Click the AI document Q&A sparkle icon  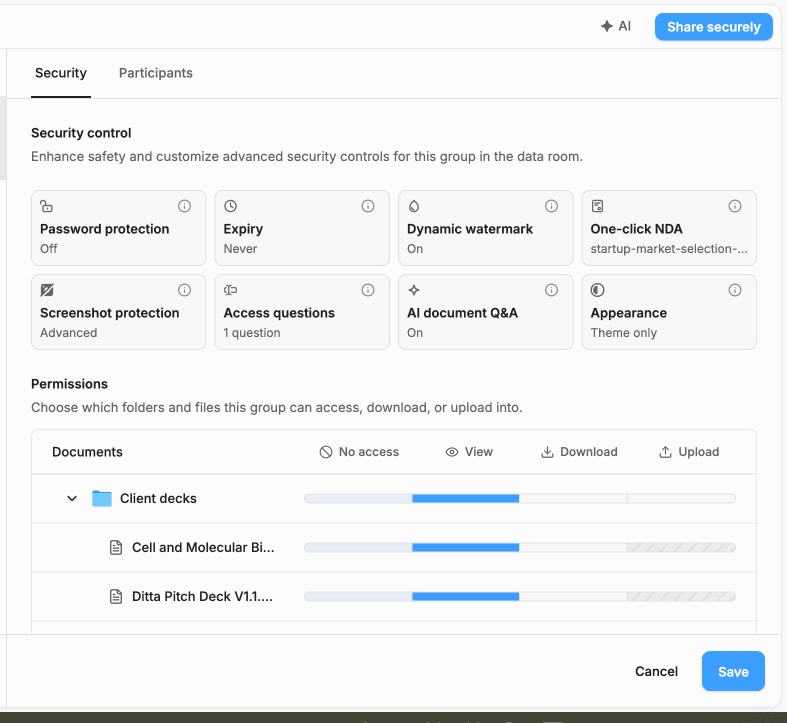click(414, 290)
